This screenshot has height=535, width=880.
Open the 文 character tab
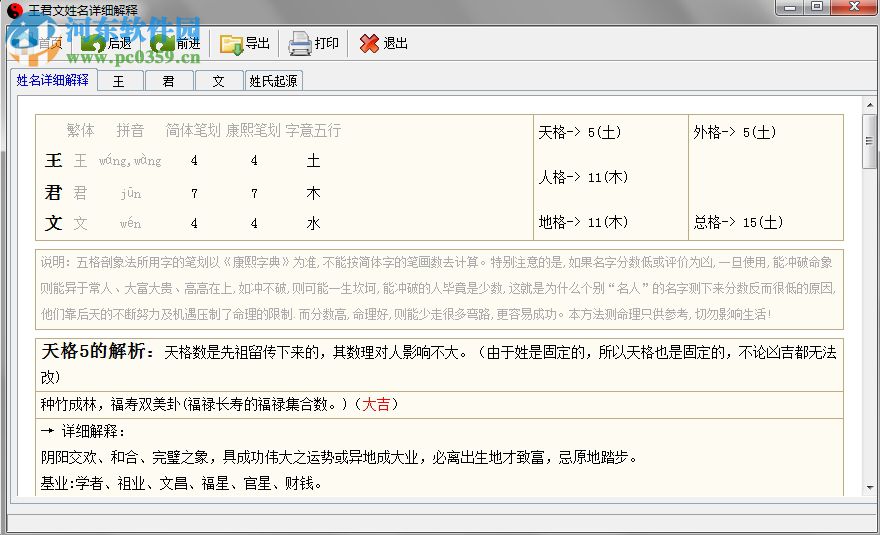tap(218, 81)
